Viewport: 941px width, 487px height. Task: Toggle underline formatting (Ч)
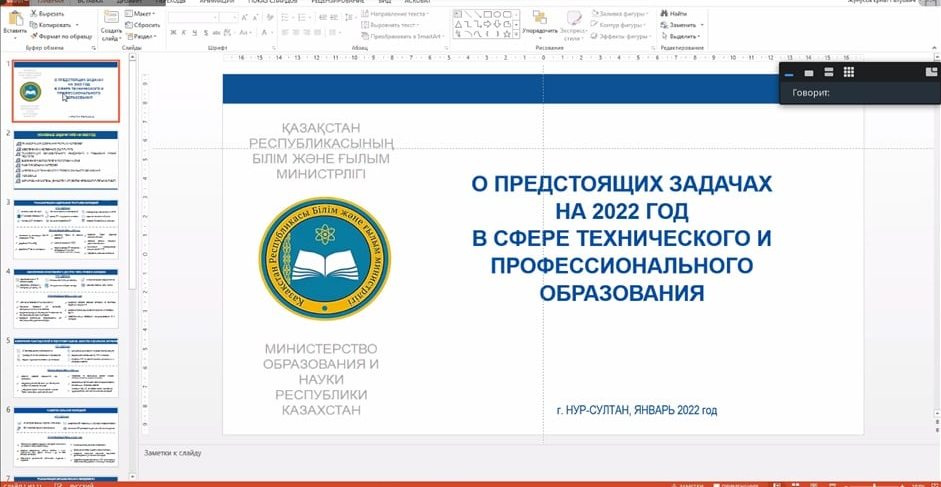tap(194, 32)
